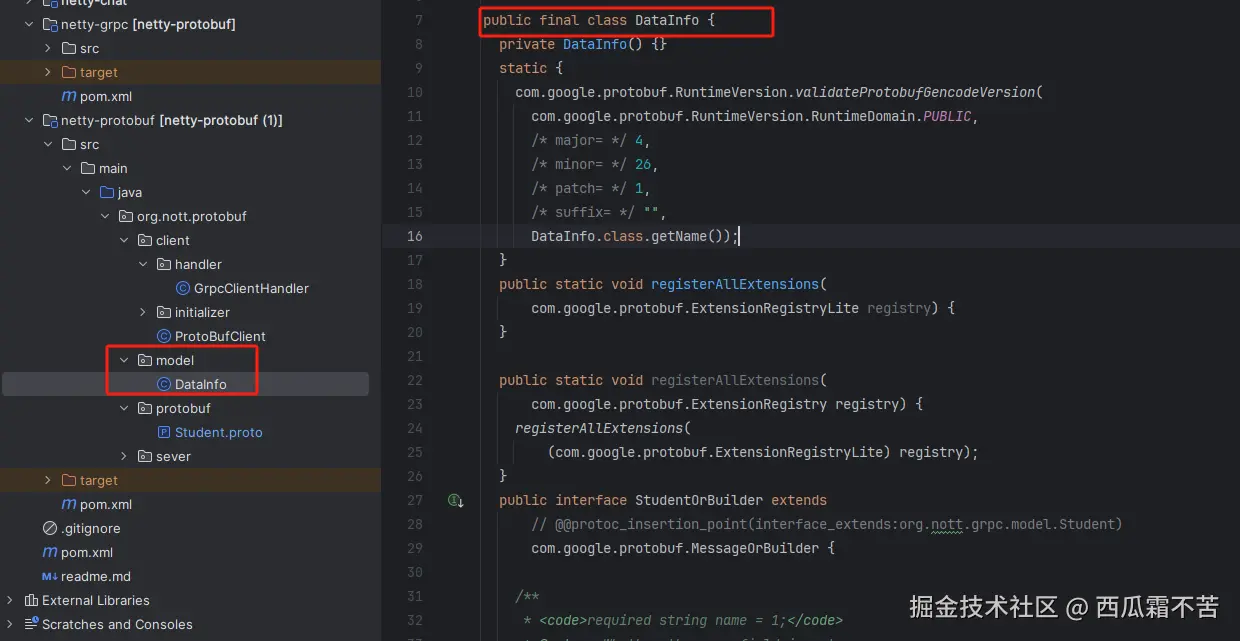Click the sever package icon
The image size is (1240, 641).
(145, 456)
